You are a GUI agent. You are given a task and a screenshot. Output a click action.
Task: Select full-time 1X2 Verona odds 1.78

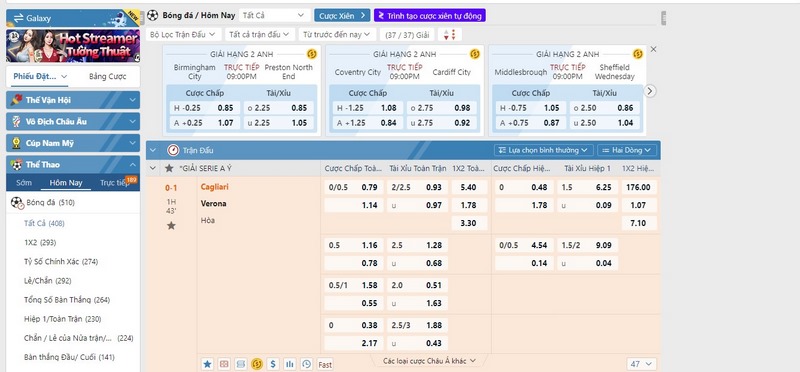point(469,205)
